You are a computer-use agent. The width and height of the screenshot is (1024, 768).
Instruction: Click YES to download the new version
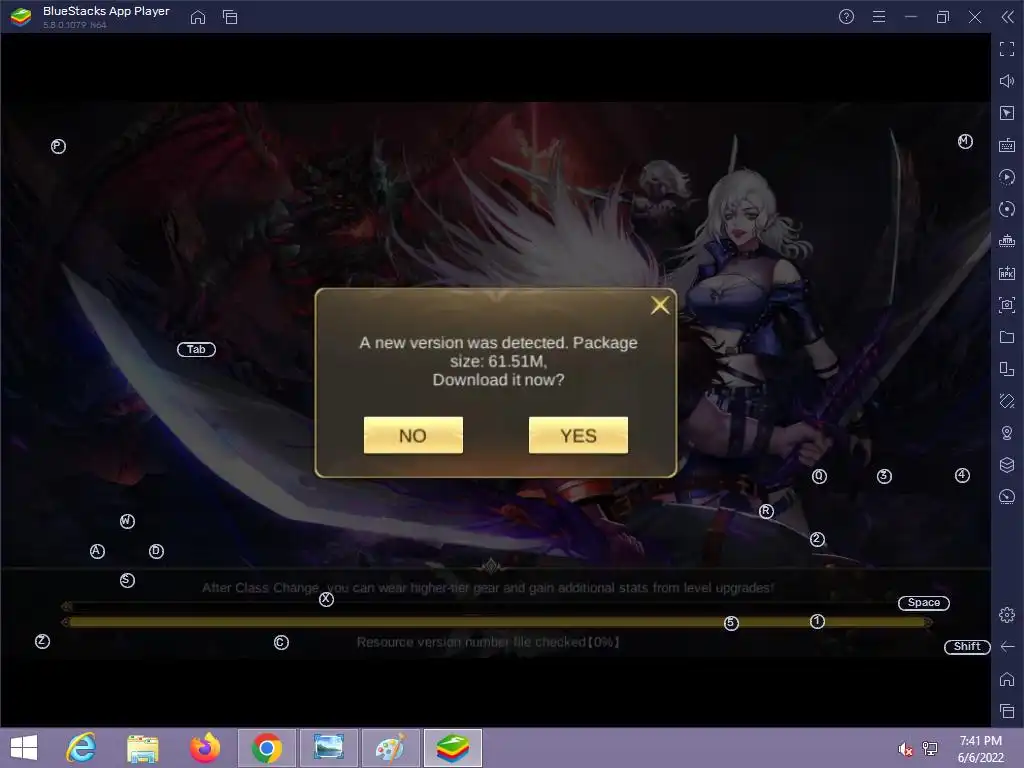click(x=578, y=435)
